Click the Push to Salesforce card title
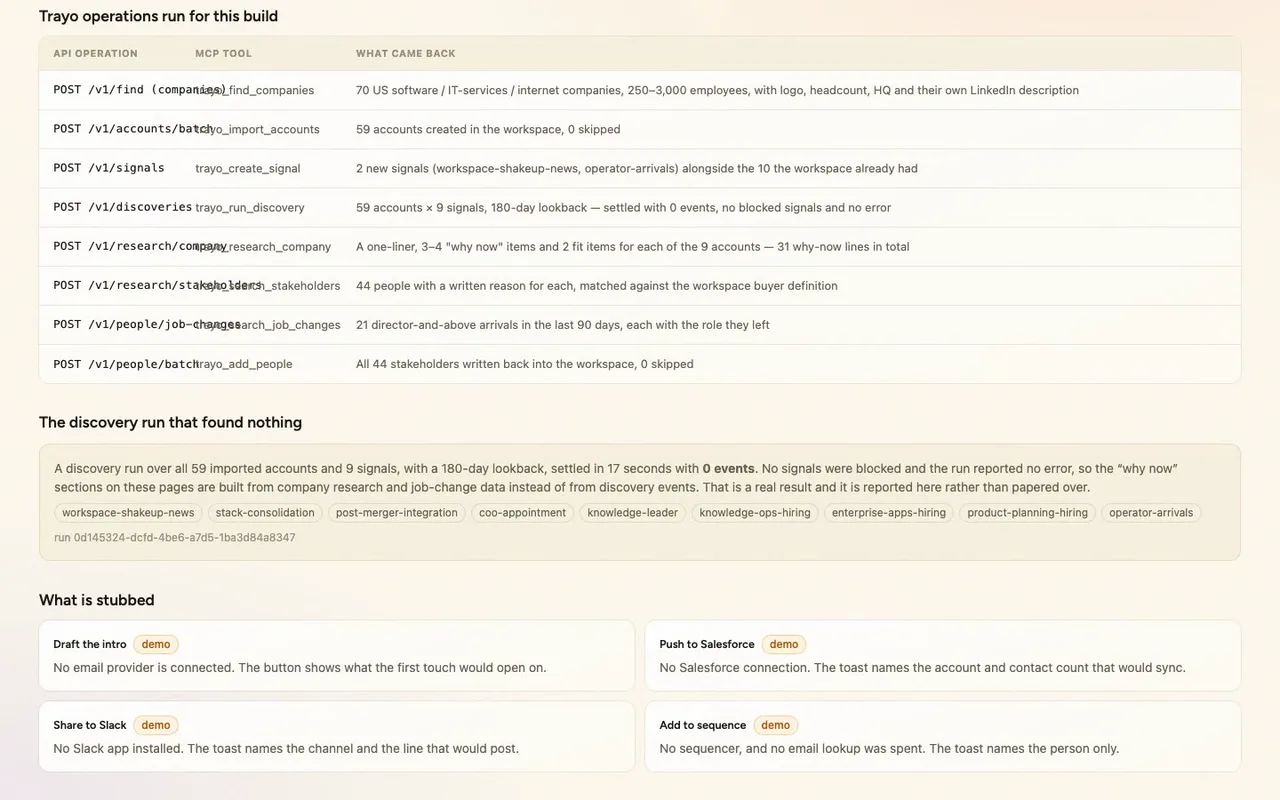Screen dimensions: 1280x800 pyautogui.click(x=707, y=645)
